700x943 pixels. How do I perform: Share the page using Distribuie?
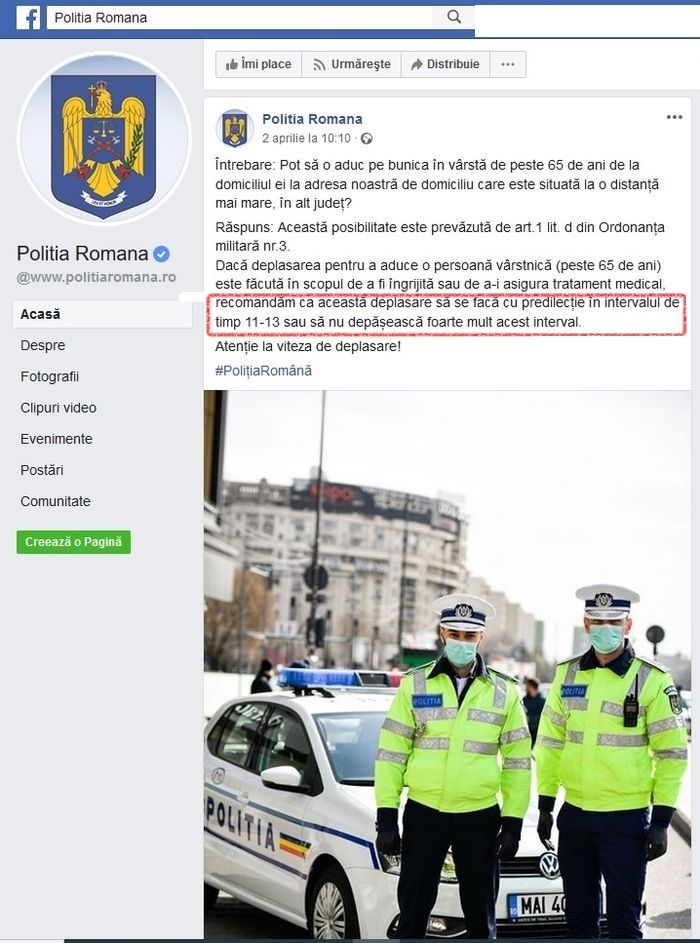click(x=446, y=64)
